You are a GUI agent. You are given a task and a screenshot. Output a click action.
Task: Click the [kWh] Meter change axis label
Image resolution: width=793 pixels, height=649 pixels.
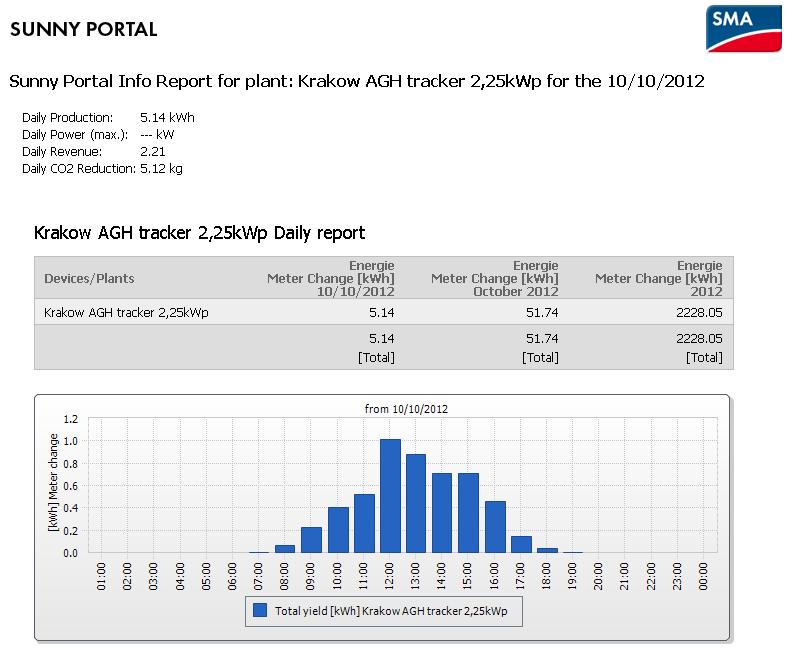53,483
